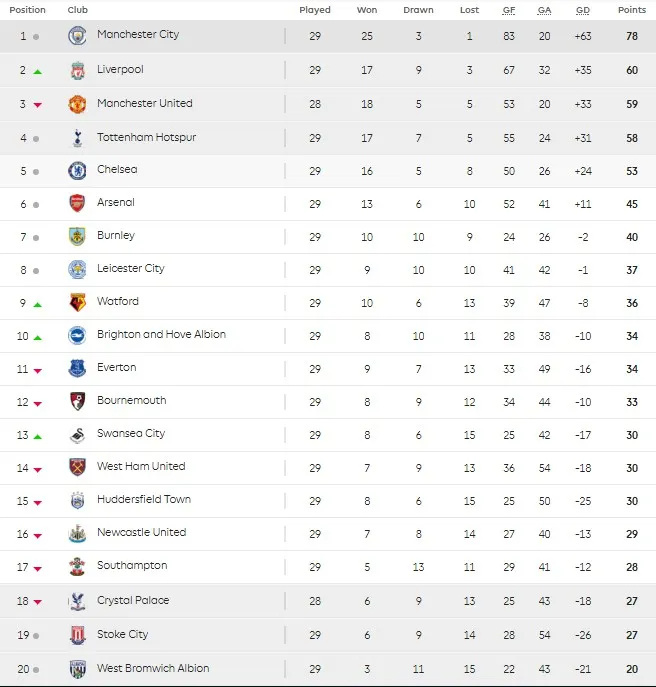Viewport: 656px width, 687px height.
Task: Click the Newcastle United badge
Action: tap(78, 534)
